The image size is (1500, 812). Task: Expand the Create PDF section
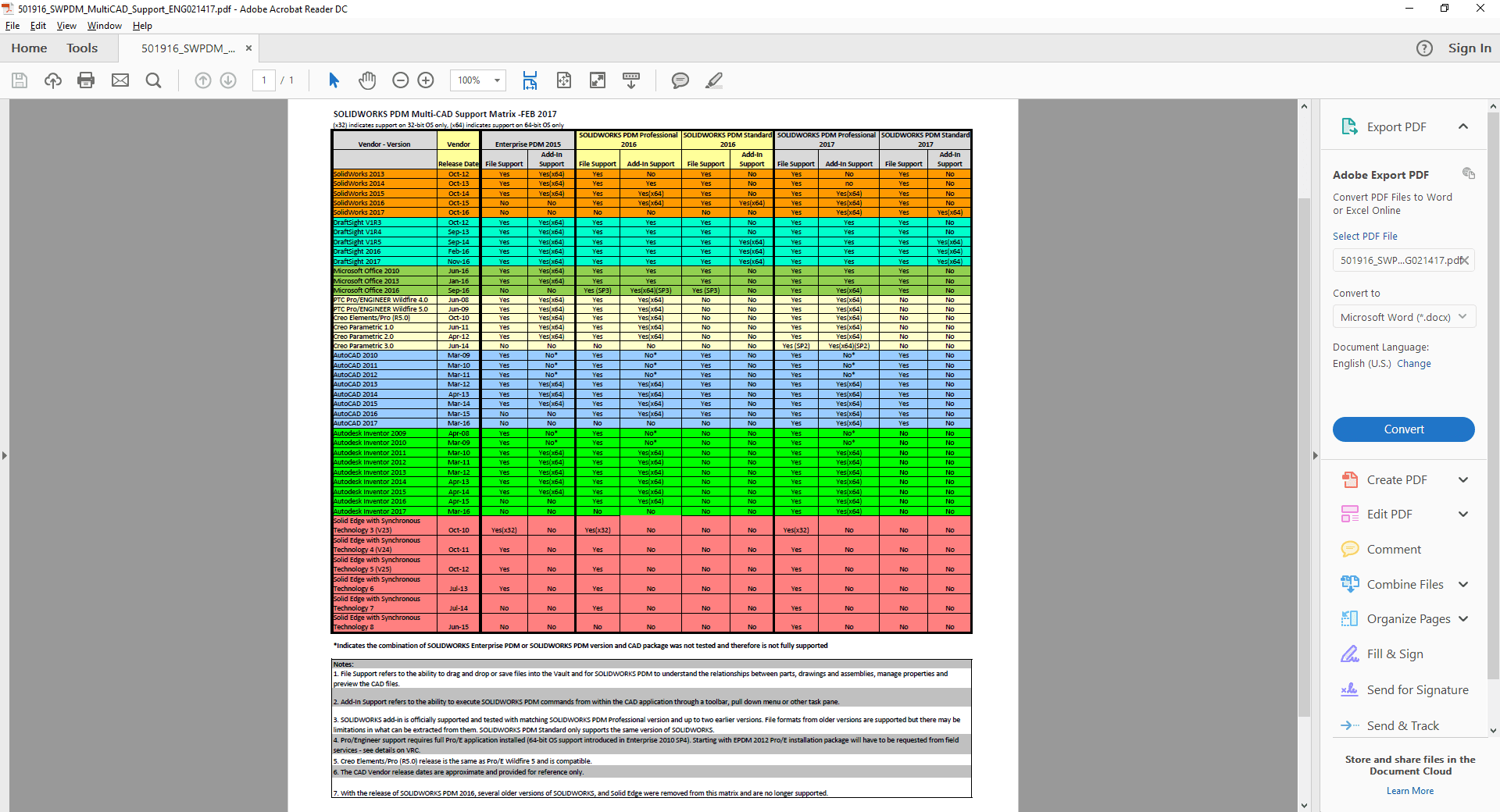coord(1463,480)
